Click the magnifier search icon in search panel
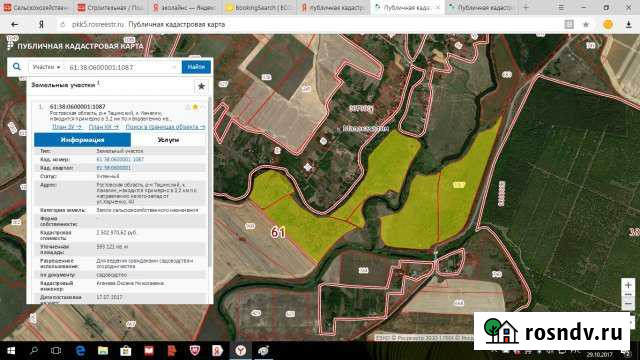This screenshot has height=360, width=640. click(x=17, y=67)
